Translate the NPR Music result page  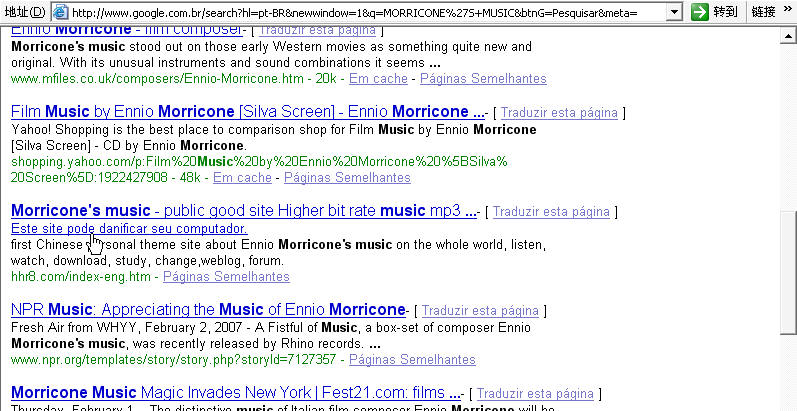(480, 310)
